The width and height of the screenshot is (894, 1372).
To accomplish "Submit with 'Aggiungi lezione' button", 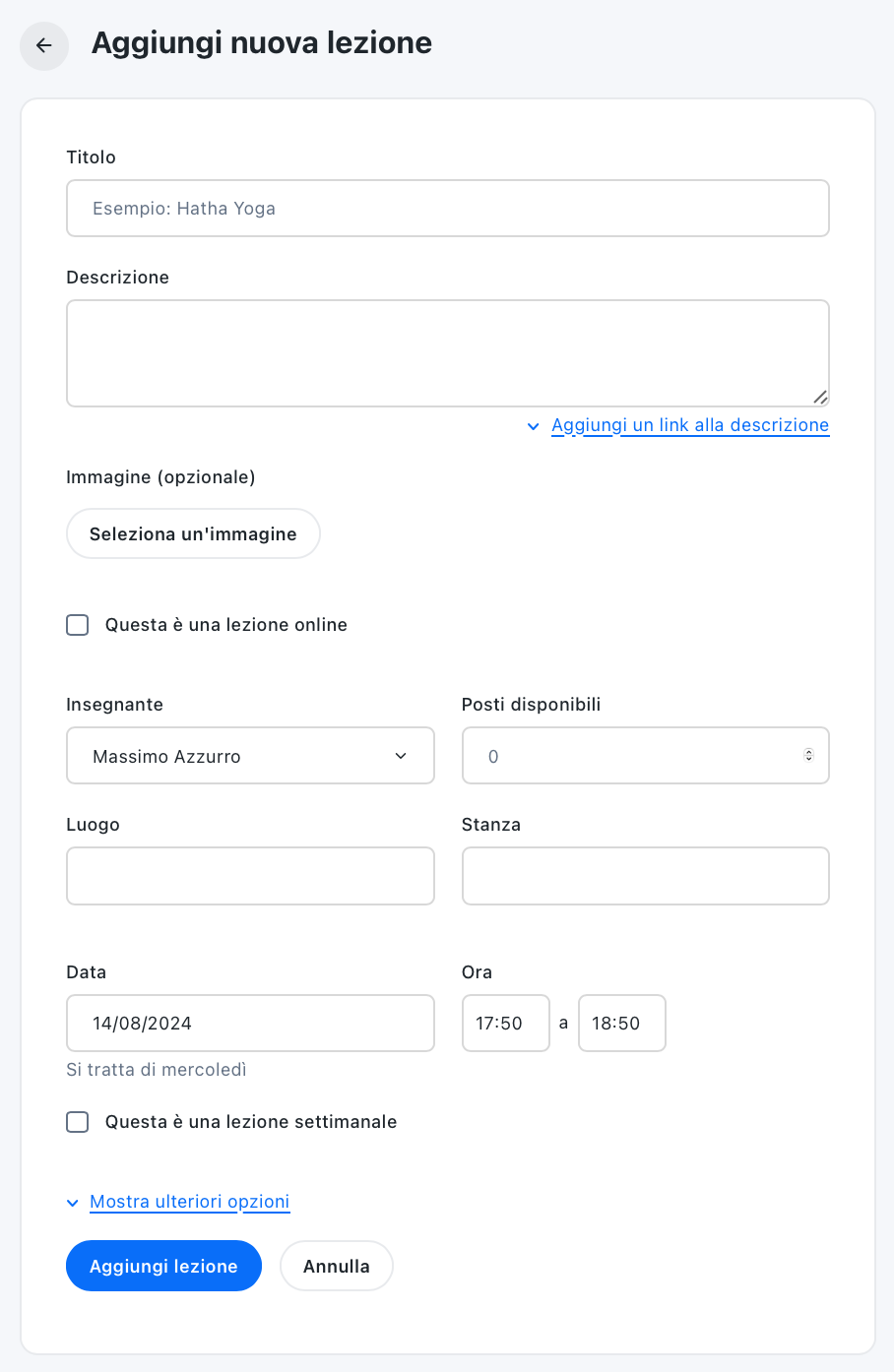I will point(163,1266).
